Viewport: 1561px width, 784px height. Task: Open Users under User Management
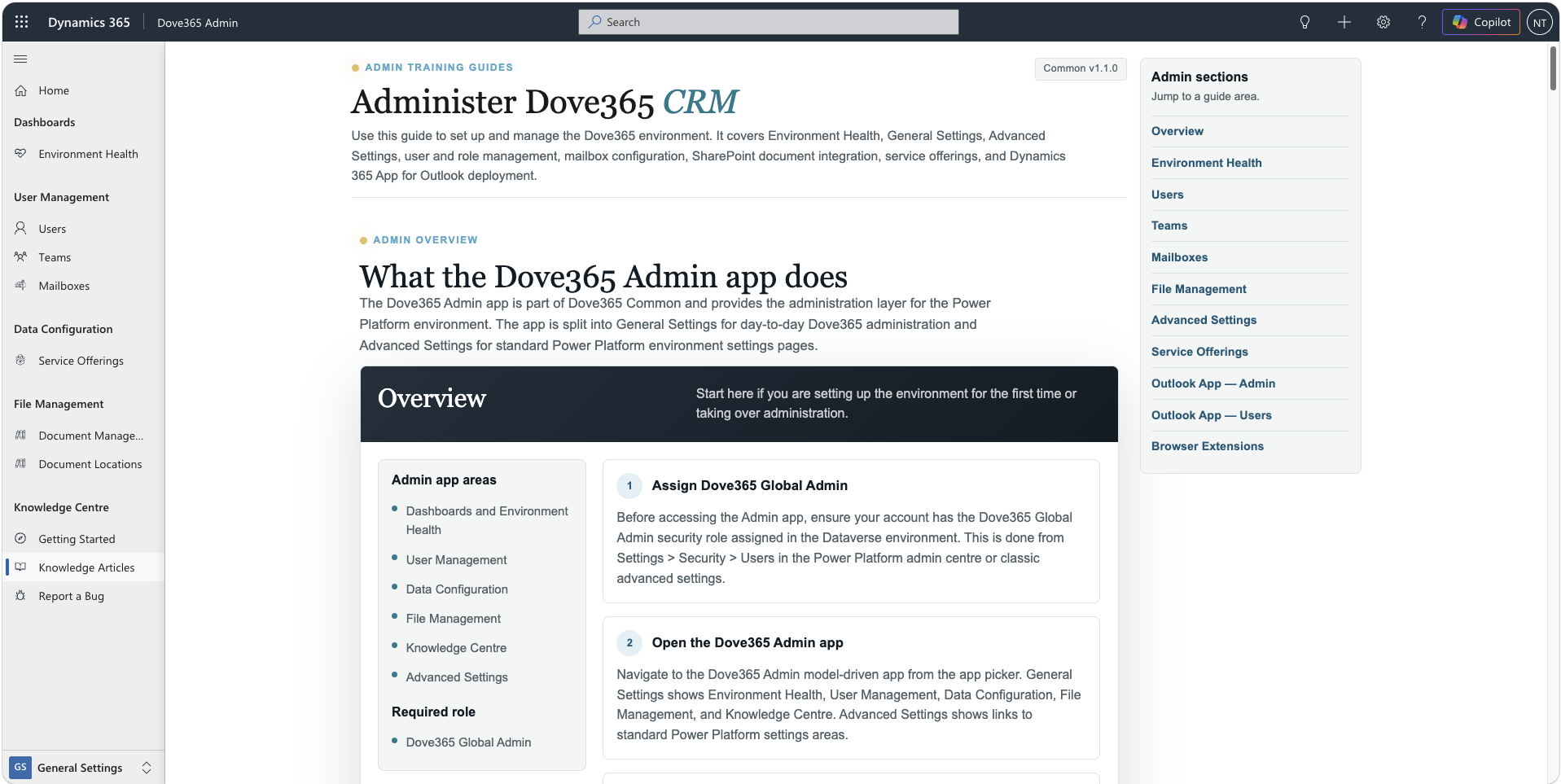point(83,229)
